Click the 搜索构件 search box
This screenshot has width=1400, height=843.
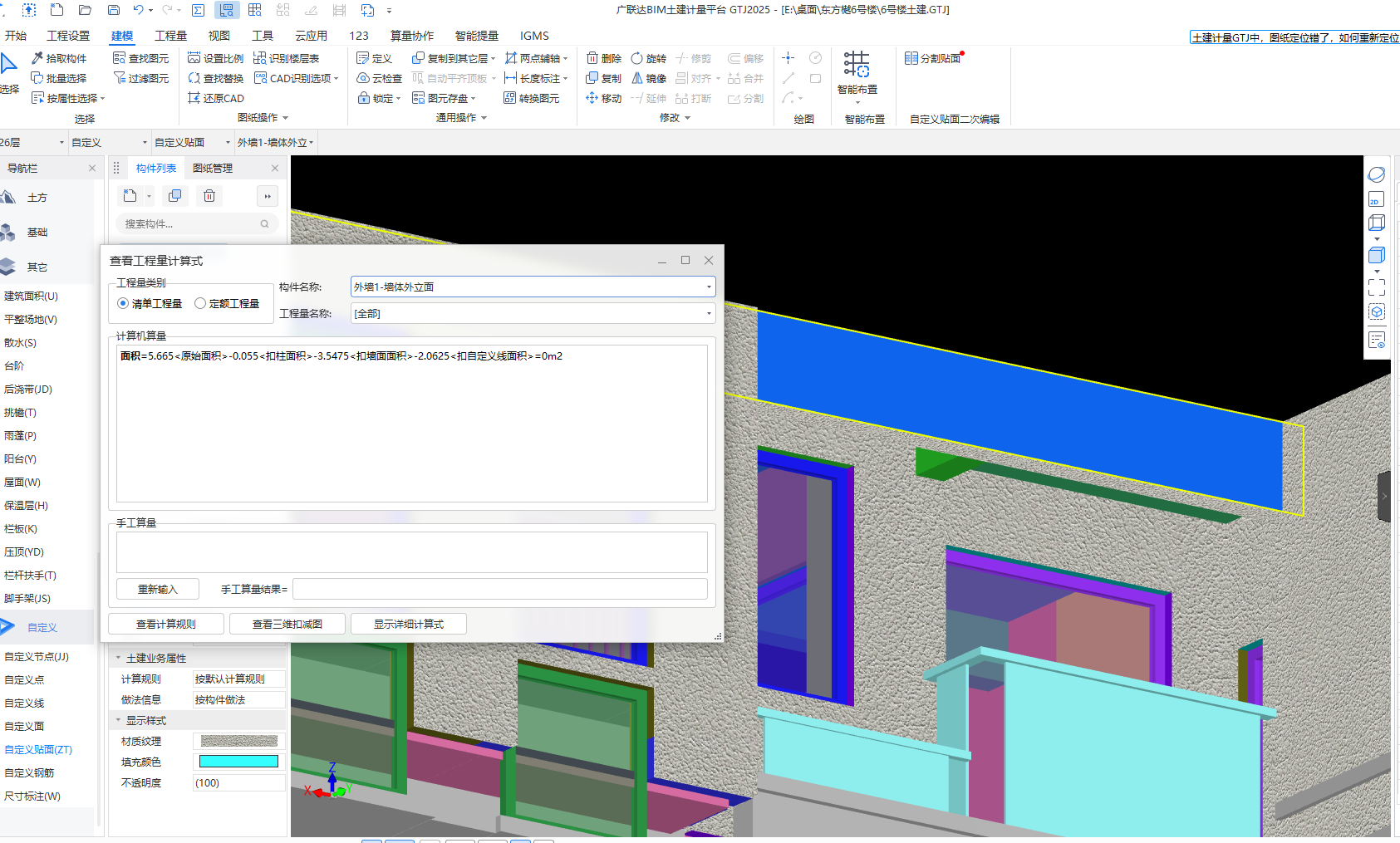(x=197, y=223)
